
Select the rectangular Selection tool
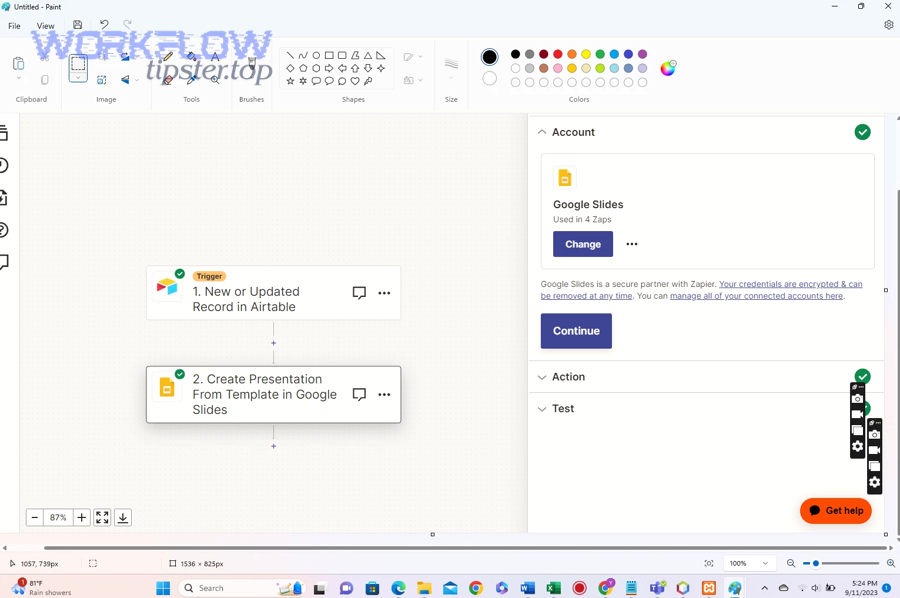[x=78, y=63]
